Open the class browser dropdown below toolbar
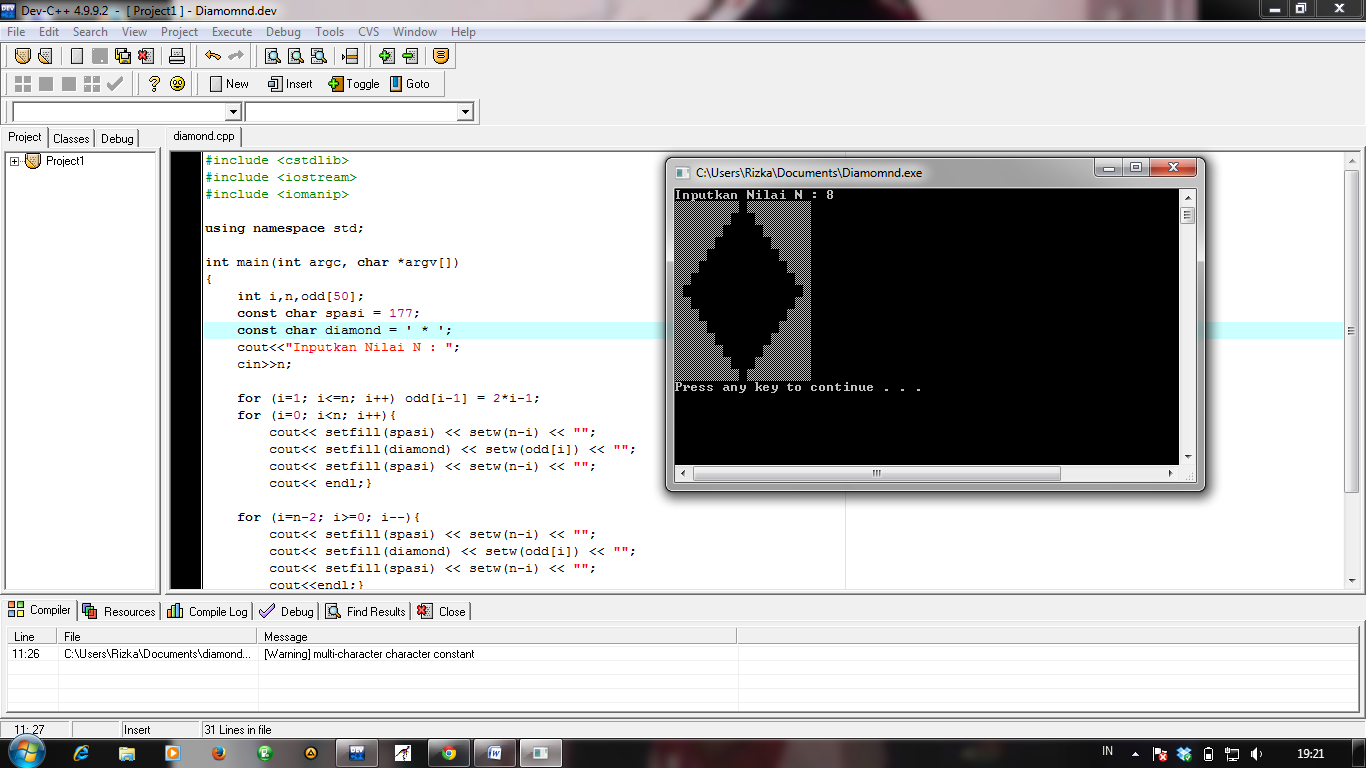 click(x=467, y=111)
